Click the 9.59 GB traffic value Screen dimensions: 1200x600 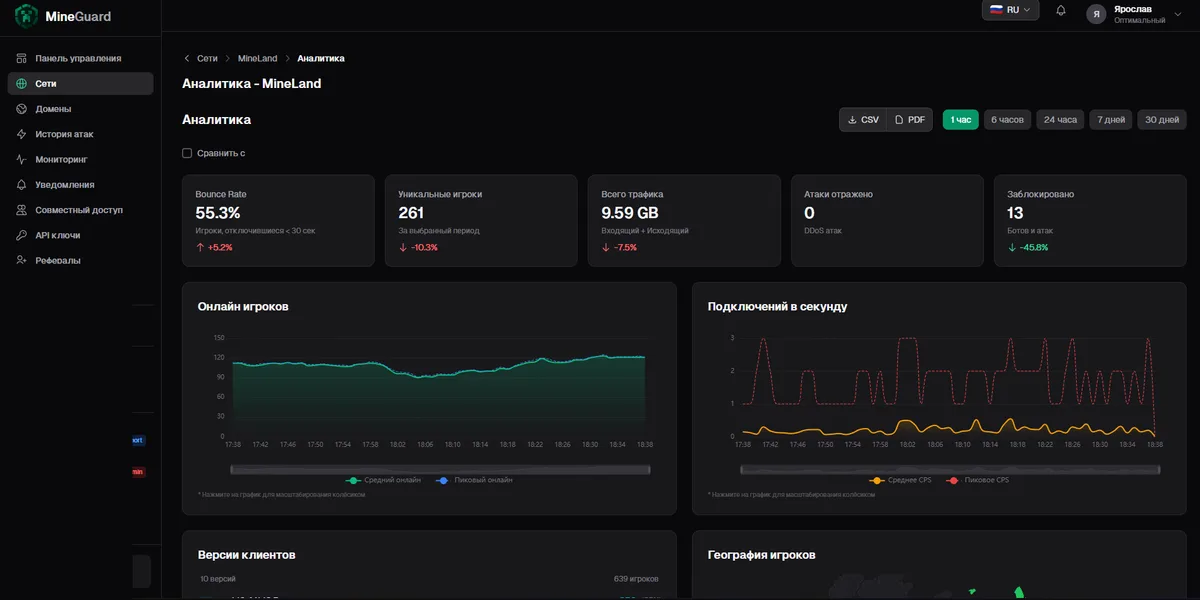tap(630, 213)
